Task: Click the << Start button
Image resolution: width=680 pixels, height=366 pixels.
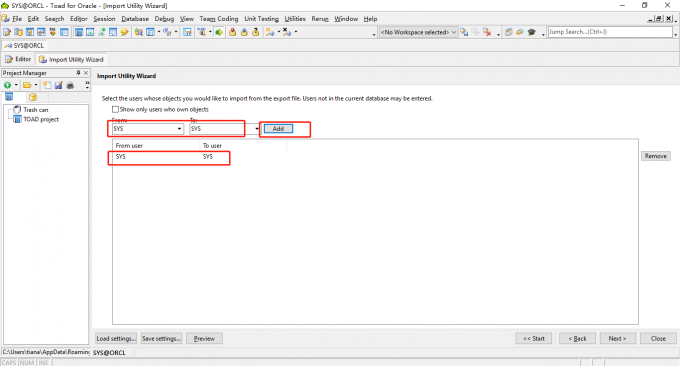Action: 534,338
